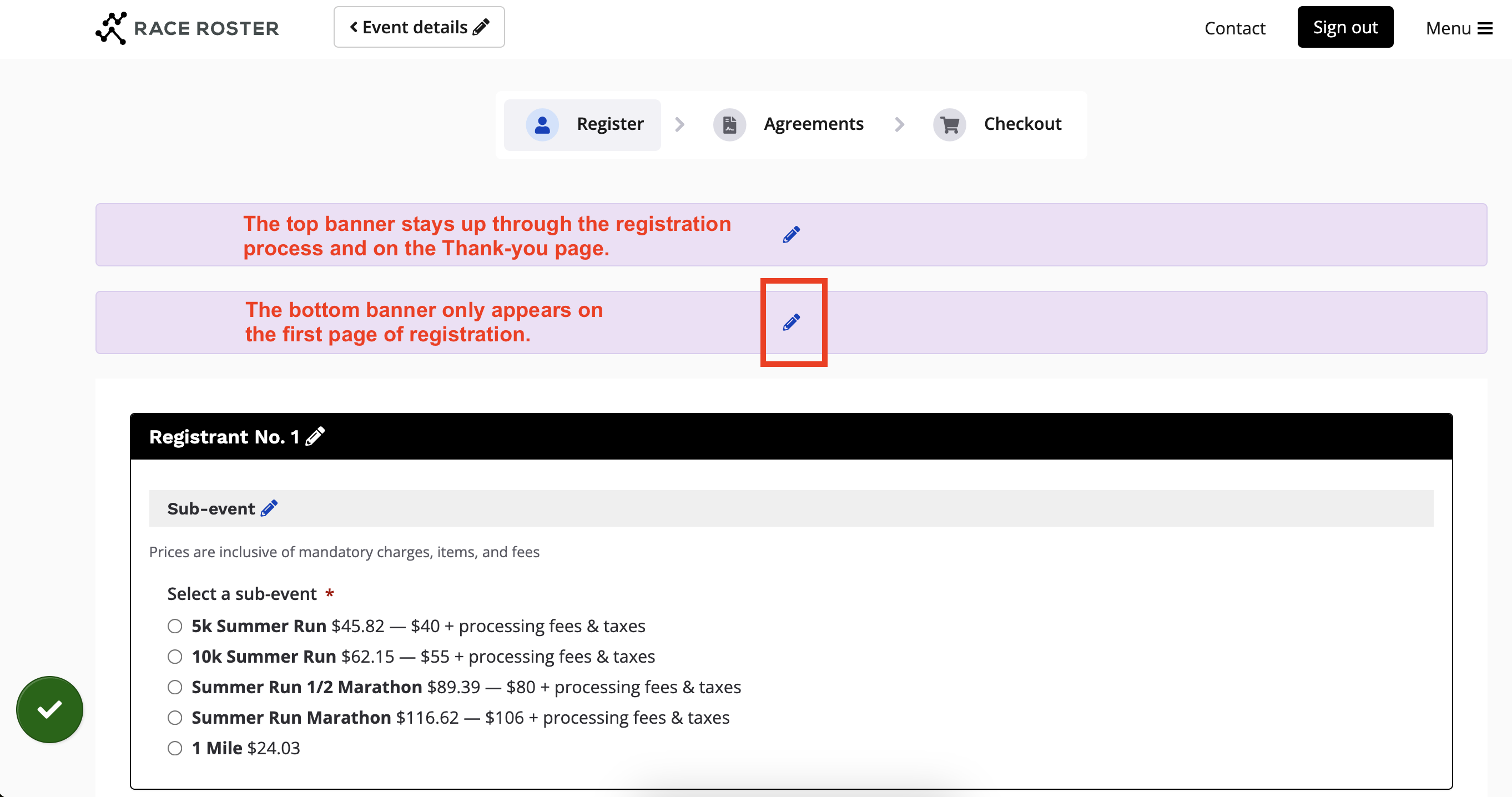Click the Agreements document icon

tap(729, 124)
